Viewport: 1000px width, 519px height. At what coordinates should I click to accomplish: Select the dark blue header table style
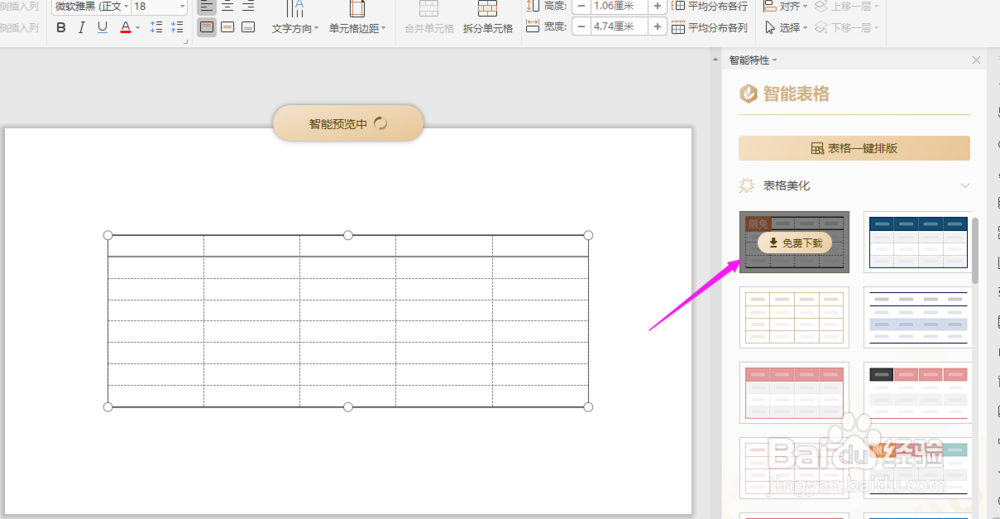tap(918, 242)
